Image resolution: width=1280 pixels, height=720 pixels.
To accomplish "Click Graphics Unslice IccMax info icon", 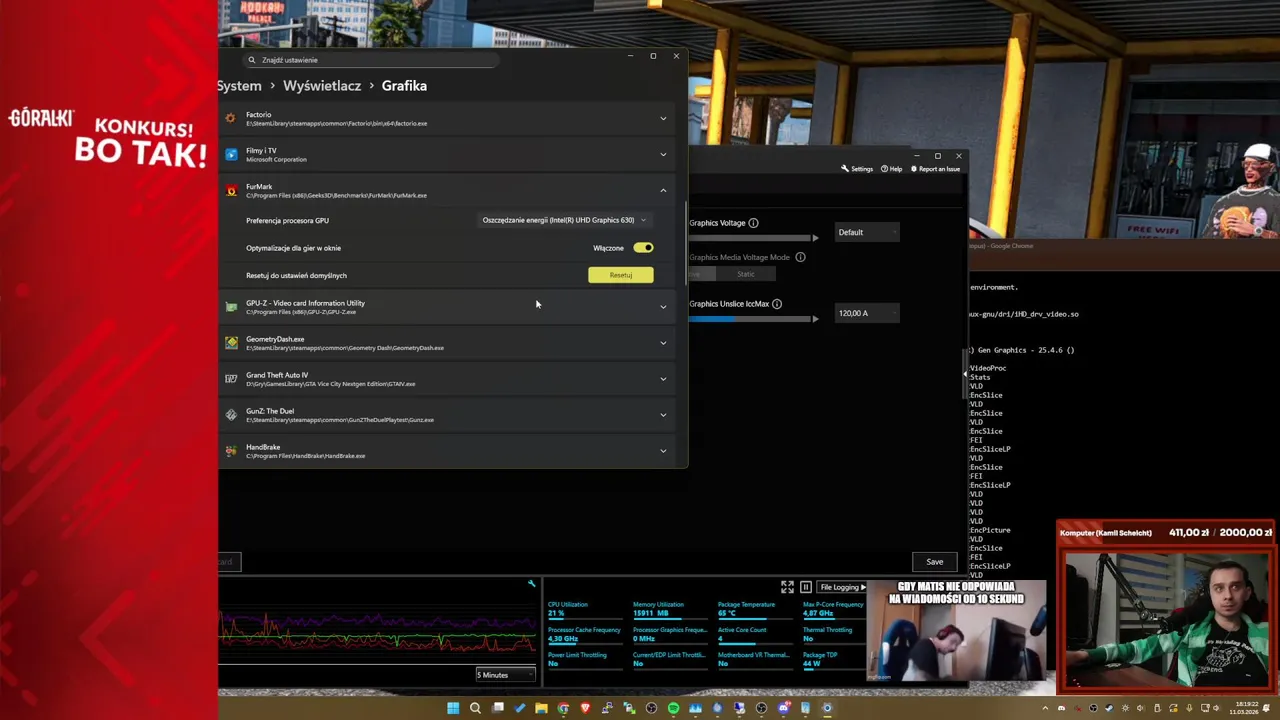I will coord(777,304).
